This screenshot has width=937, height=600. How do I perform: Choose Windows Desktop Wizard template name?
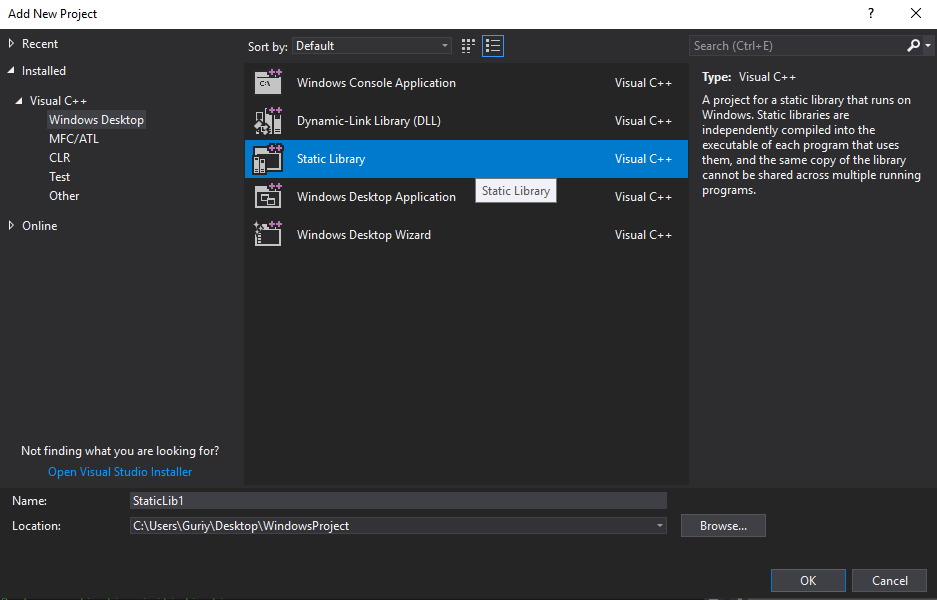364,235
